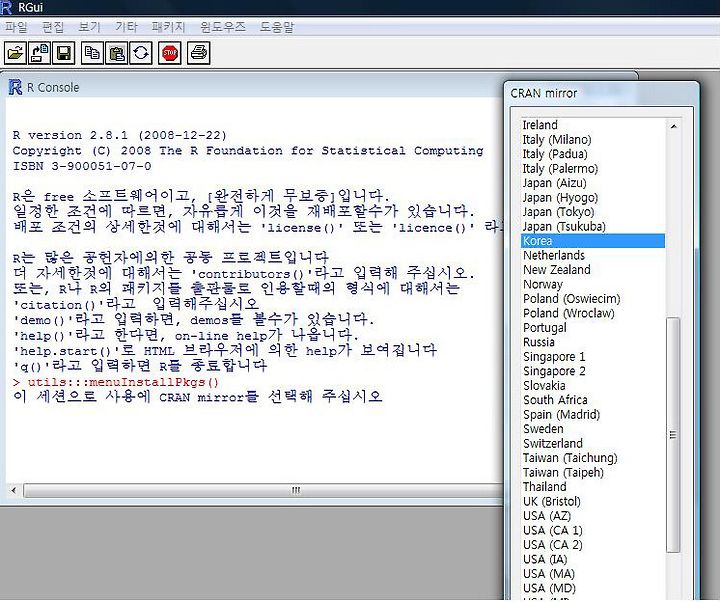
Task: Click the red Stop computation icon
Action: 169,53
